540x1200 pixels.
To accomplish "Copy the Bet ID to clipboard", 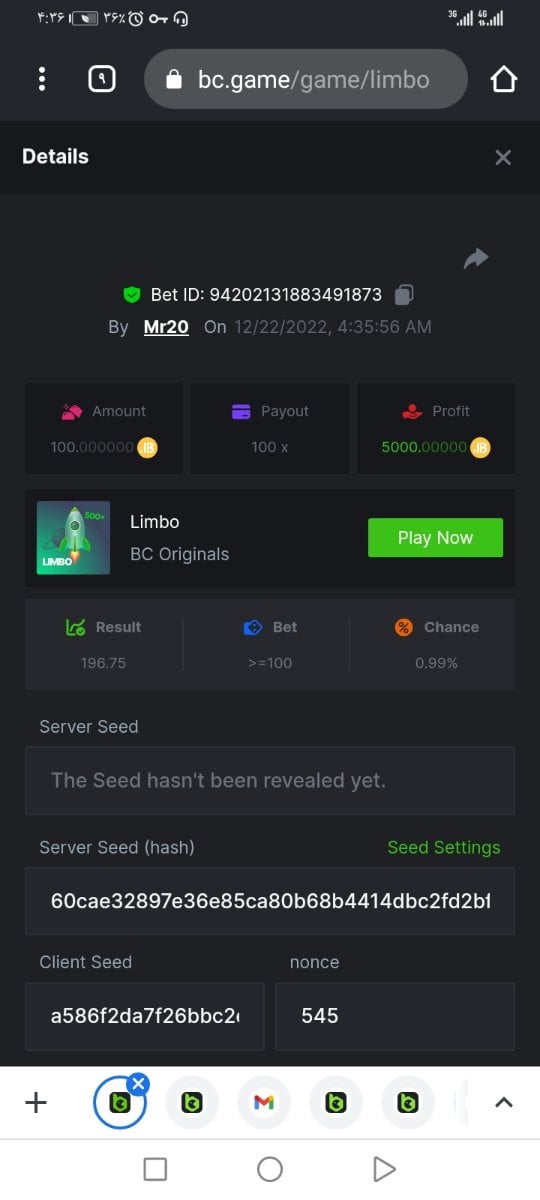I will [x=404, y=294].
